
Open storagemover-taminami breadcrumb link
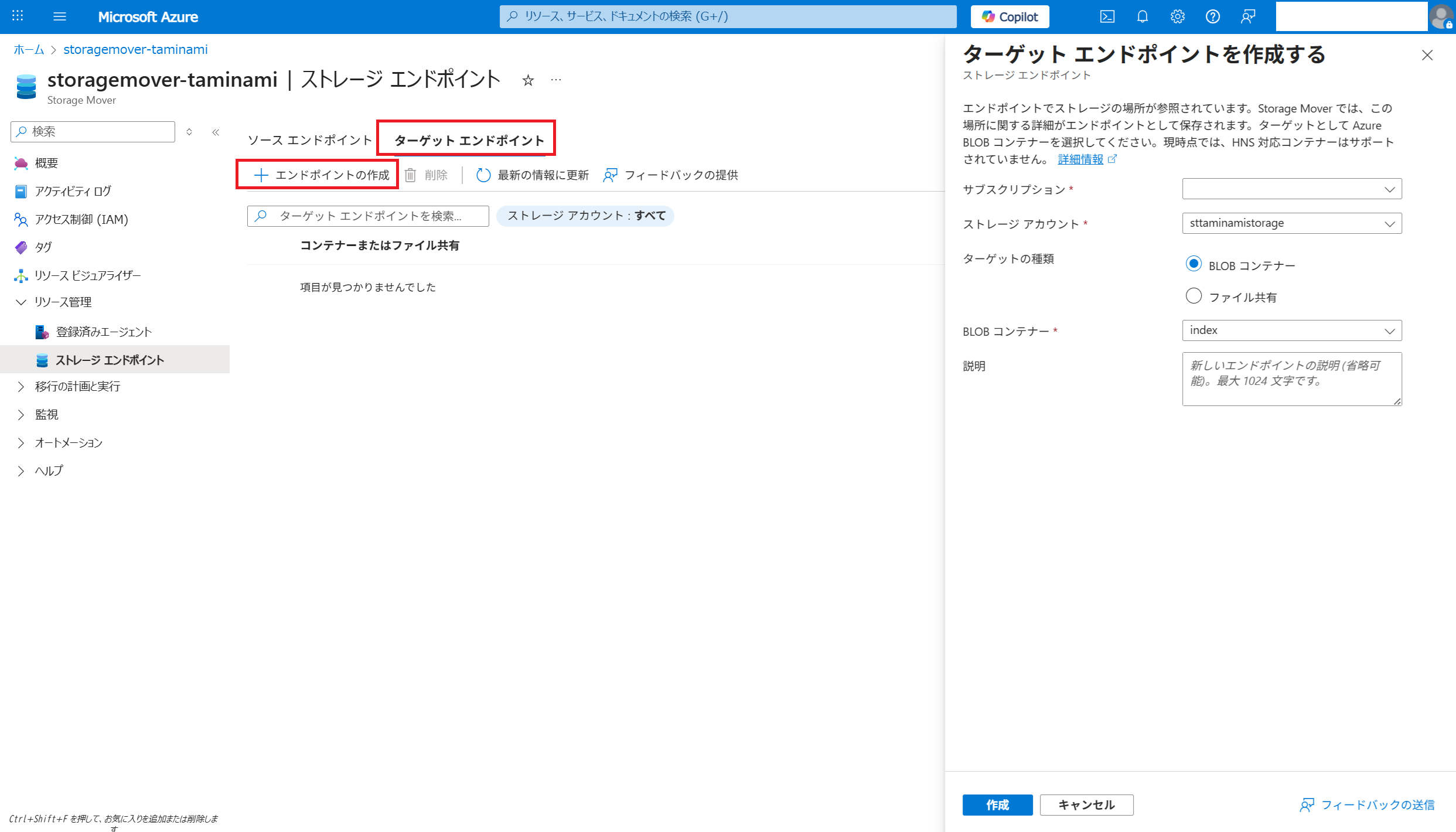click(135, 50)
